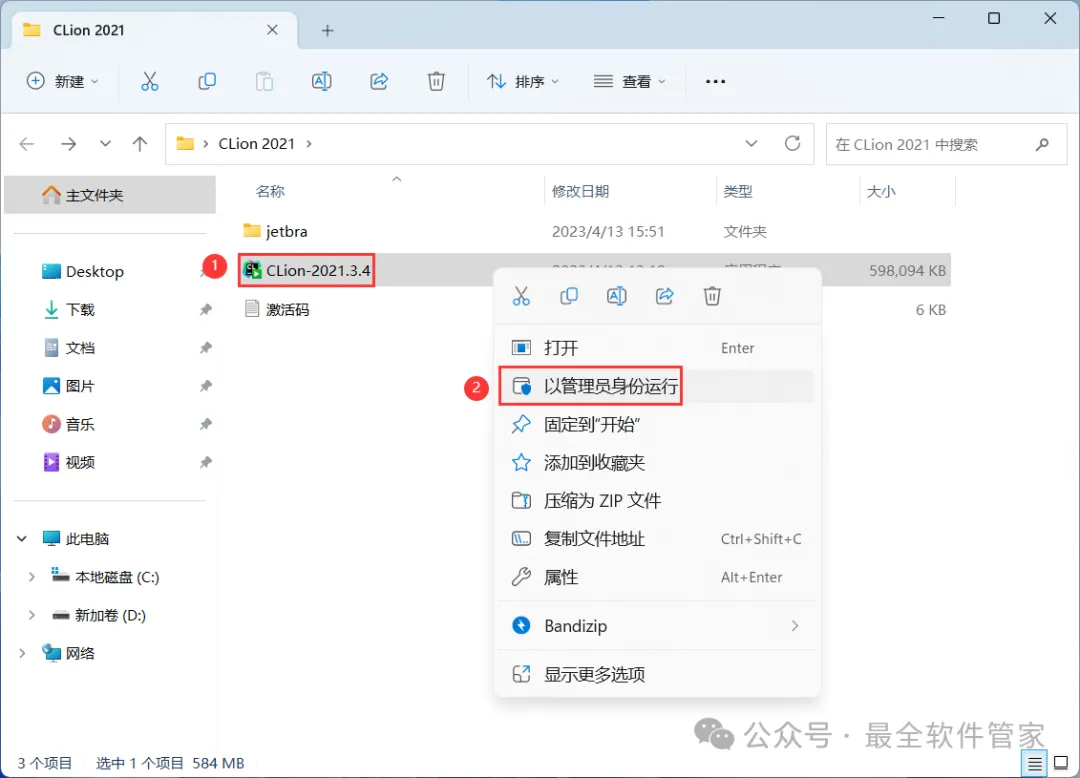The image size is (1080, 778).
Task: Click the 激活码 text file icon
Action: point(252,308)
